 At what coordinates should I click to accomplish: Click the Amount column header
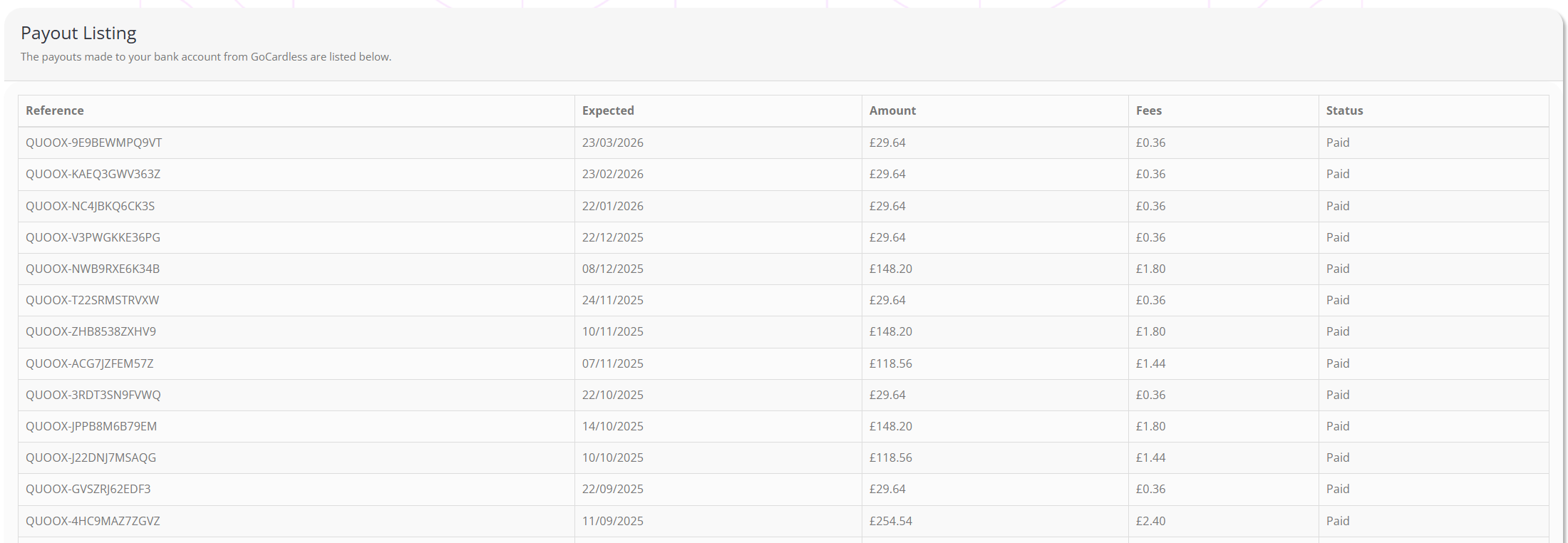point(892,110)
